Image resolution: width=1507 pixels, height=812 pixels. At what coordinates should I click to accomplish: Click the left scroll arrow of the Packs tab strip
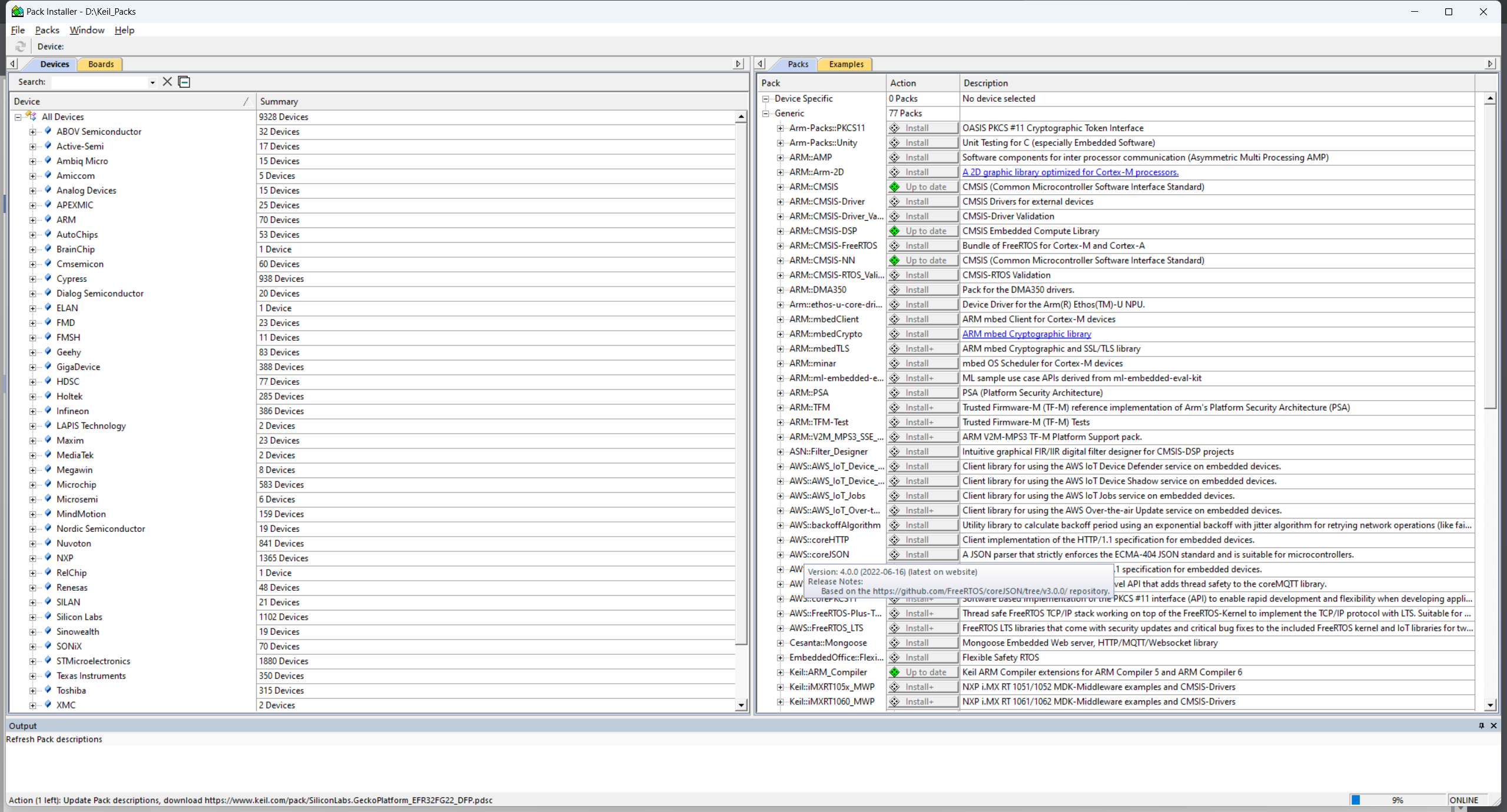coord(761,64)
